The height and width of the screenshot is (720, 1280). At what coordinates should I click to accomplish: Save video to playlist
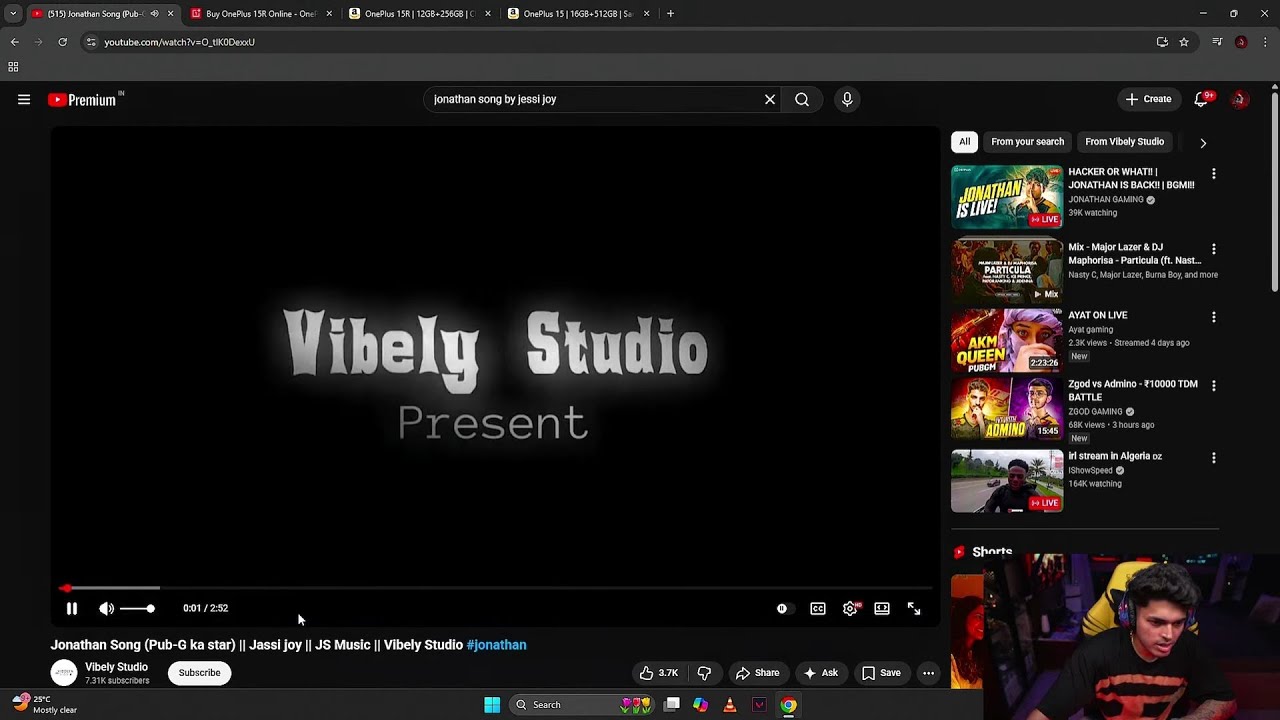(881, 673)
